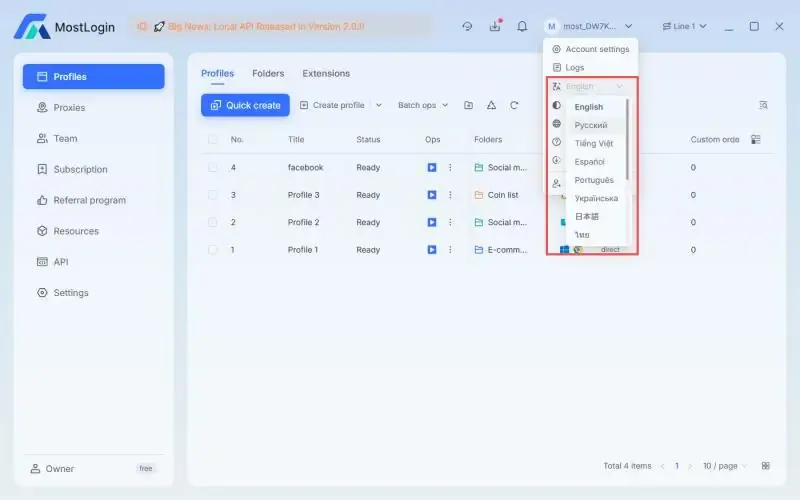Switch to grid view icon in footer
The width and height of the screenshot is (800, 500).
point(765,466)
